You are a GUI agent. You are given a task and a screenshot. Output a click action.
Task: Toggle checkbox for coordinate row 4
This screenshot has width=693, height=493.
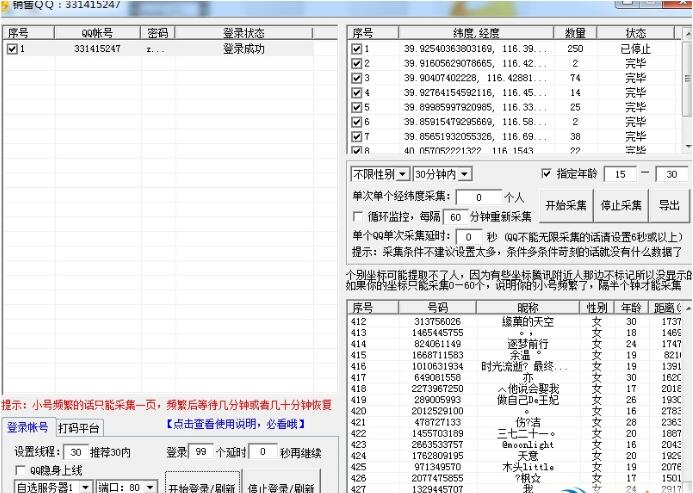point(357,92)
